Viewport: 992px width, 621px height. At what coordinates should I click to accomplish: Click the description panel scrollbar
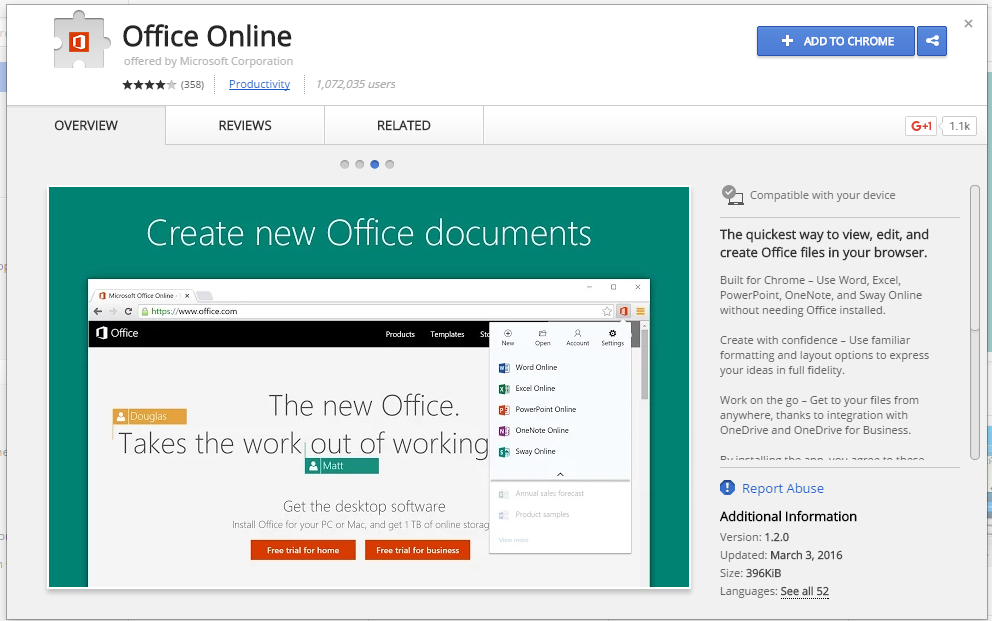click(x=975, y=323)
